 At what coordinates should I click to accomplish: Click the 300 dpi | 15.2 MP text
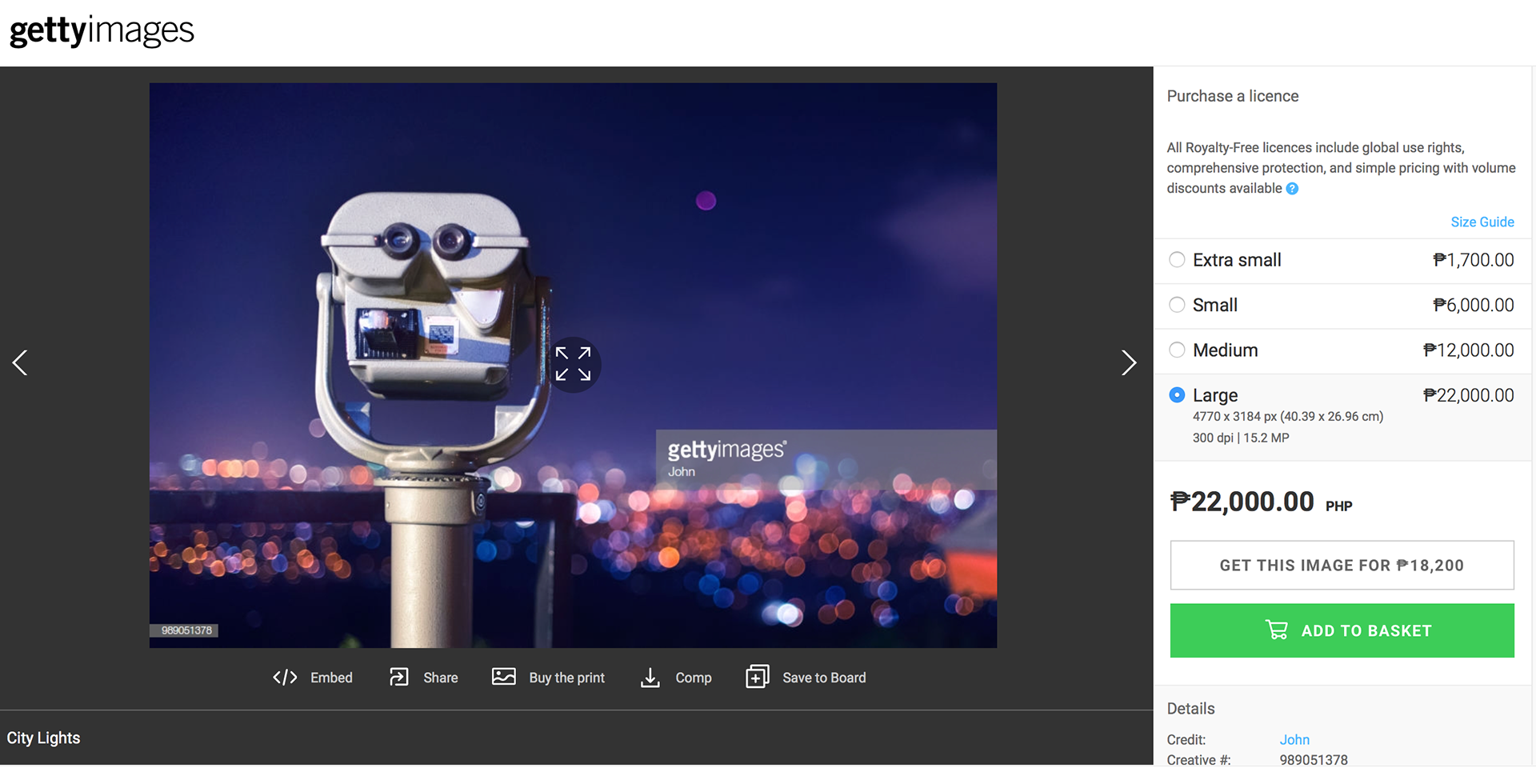1241,438
